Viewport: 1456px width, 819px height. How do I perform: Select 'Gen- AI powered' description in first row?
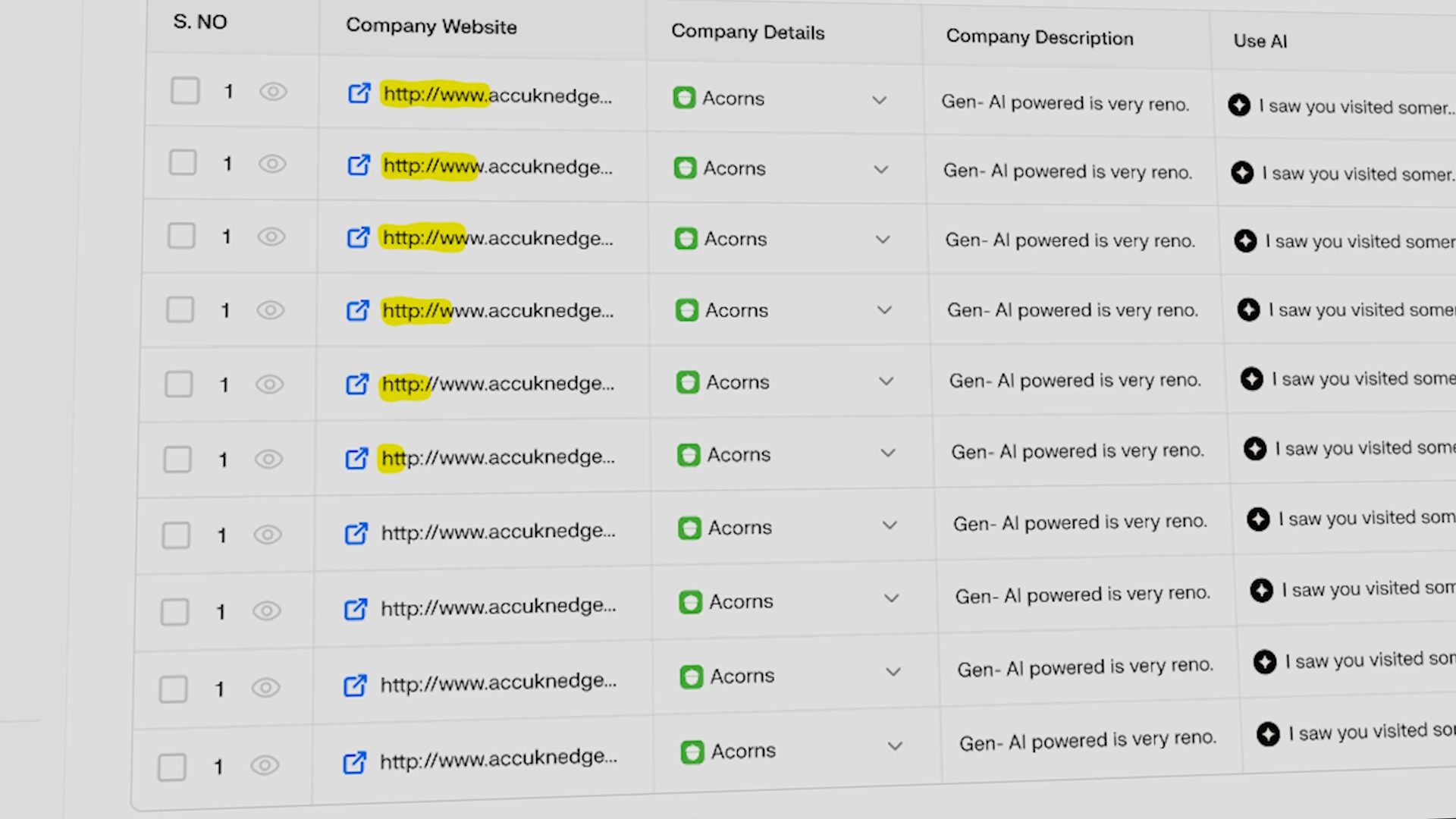(x=1065, y=102)
